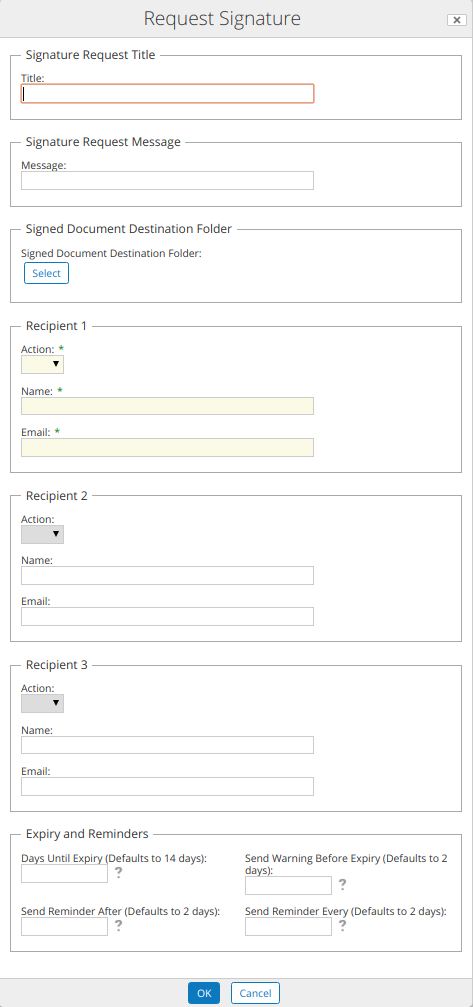Click the help icon for Send Reminder After
Screen dimensions: 473x1007
118,926
